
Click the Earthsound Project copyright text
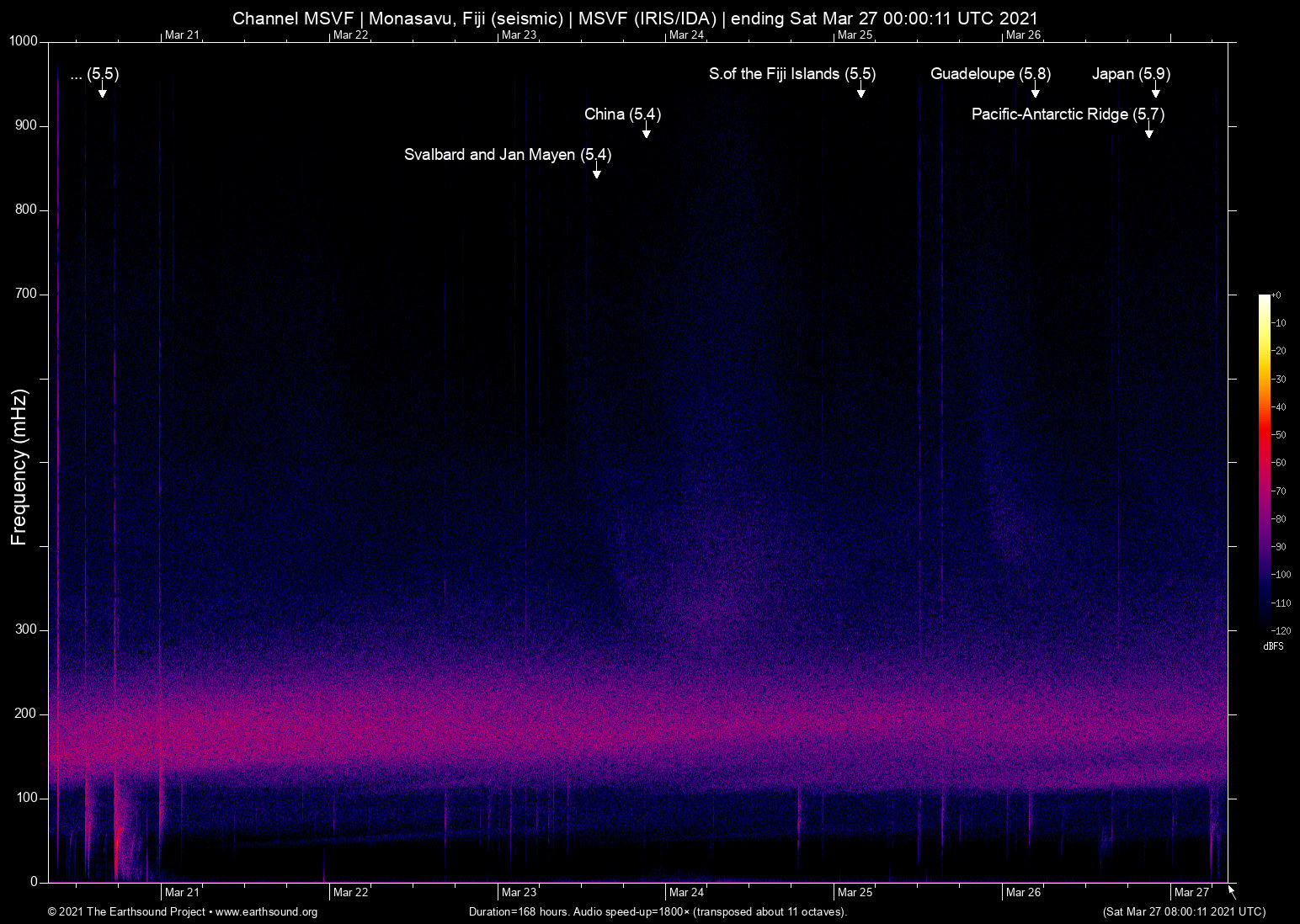(x=126, y=912)
